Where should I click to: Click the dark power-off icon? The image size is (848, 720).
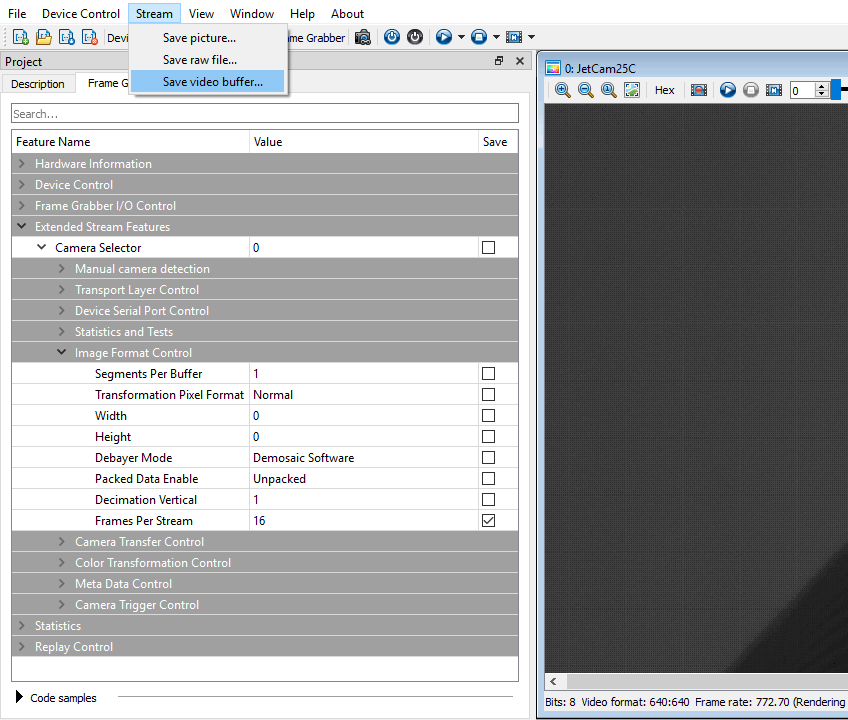[415, 37]
